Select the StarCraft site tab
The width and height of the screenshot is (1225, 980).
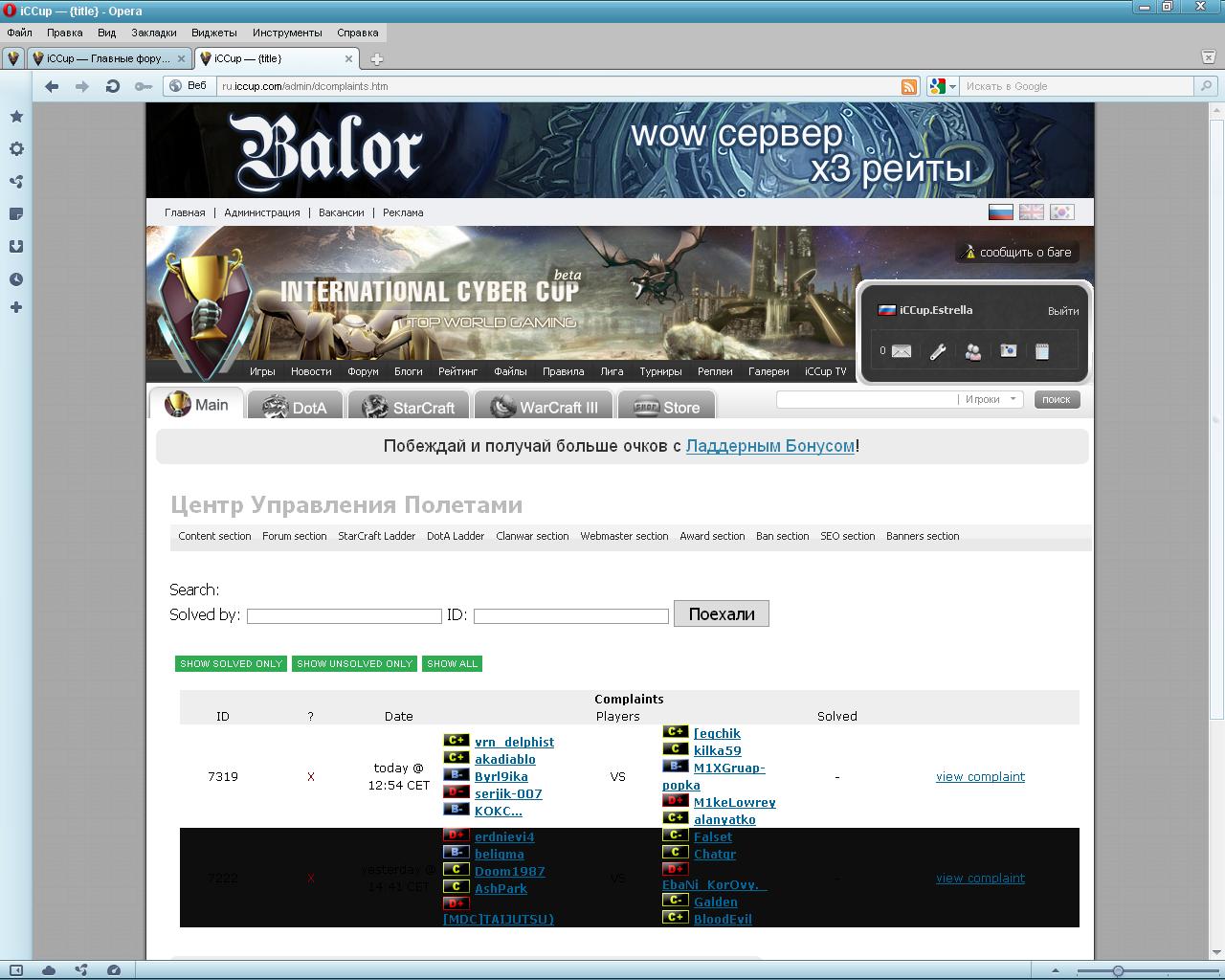(x=409, y=406)
